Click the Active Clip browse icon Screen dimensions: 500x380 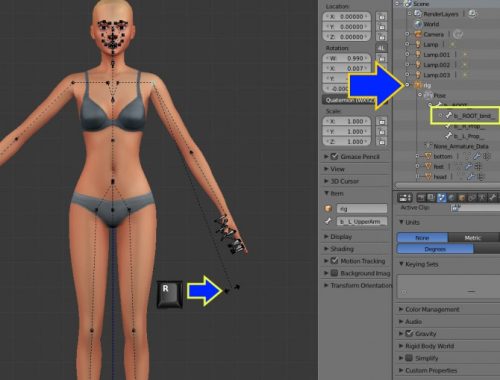tap(455, 208)
